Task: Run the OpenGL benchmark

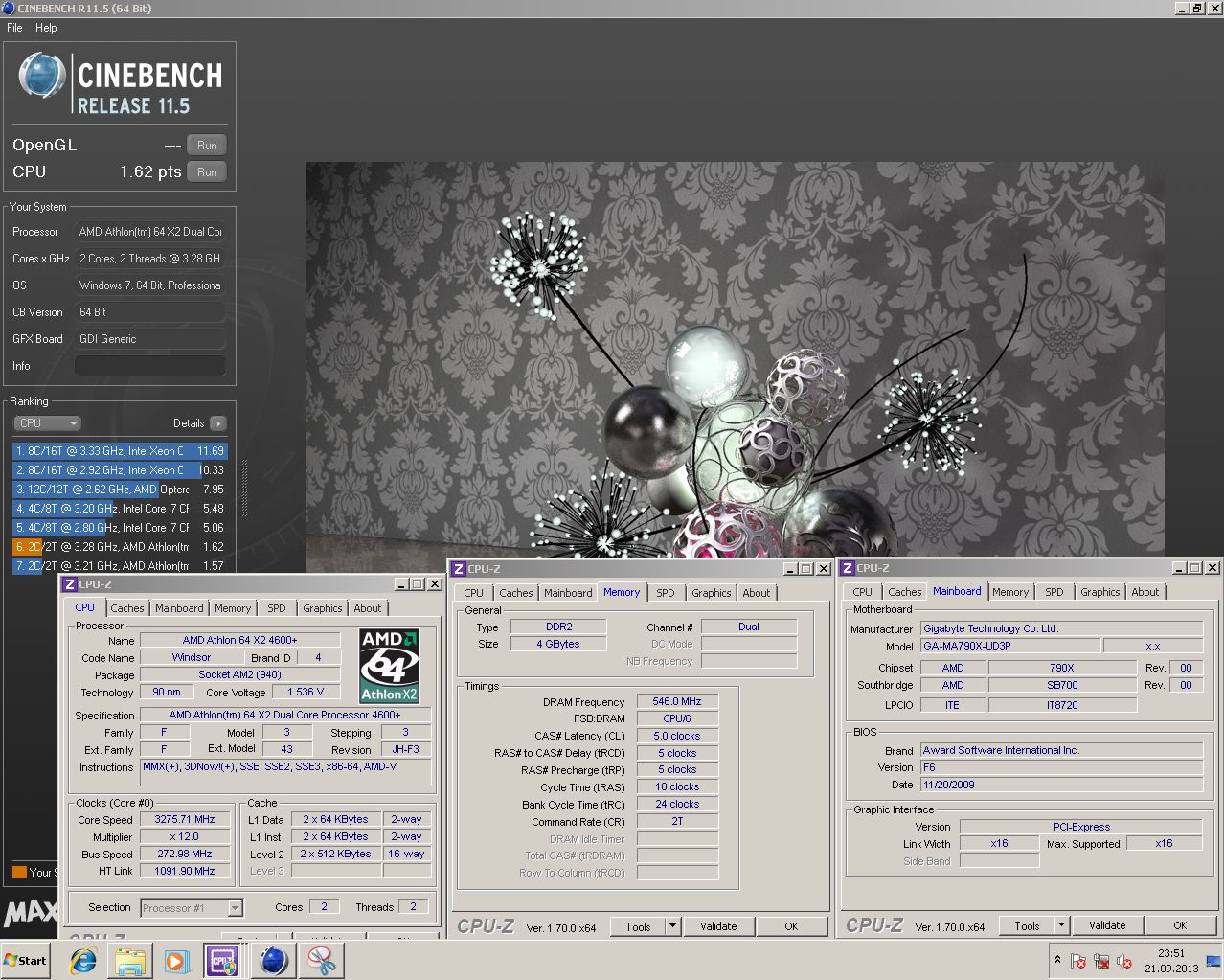Action: click(207, 146)
